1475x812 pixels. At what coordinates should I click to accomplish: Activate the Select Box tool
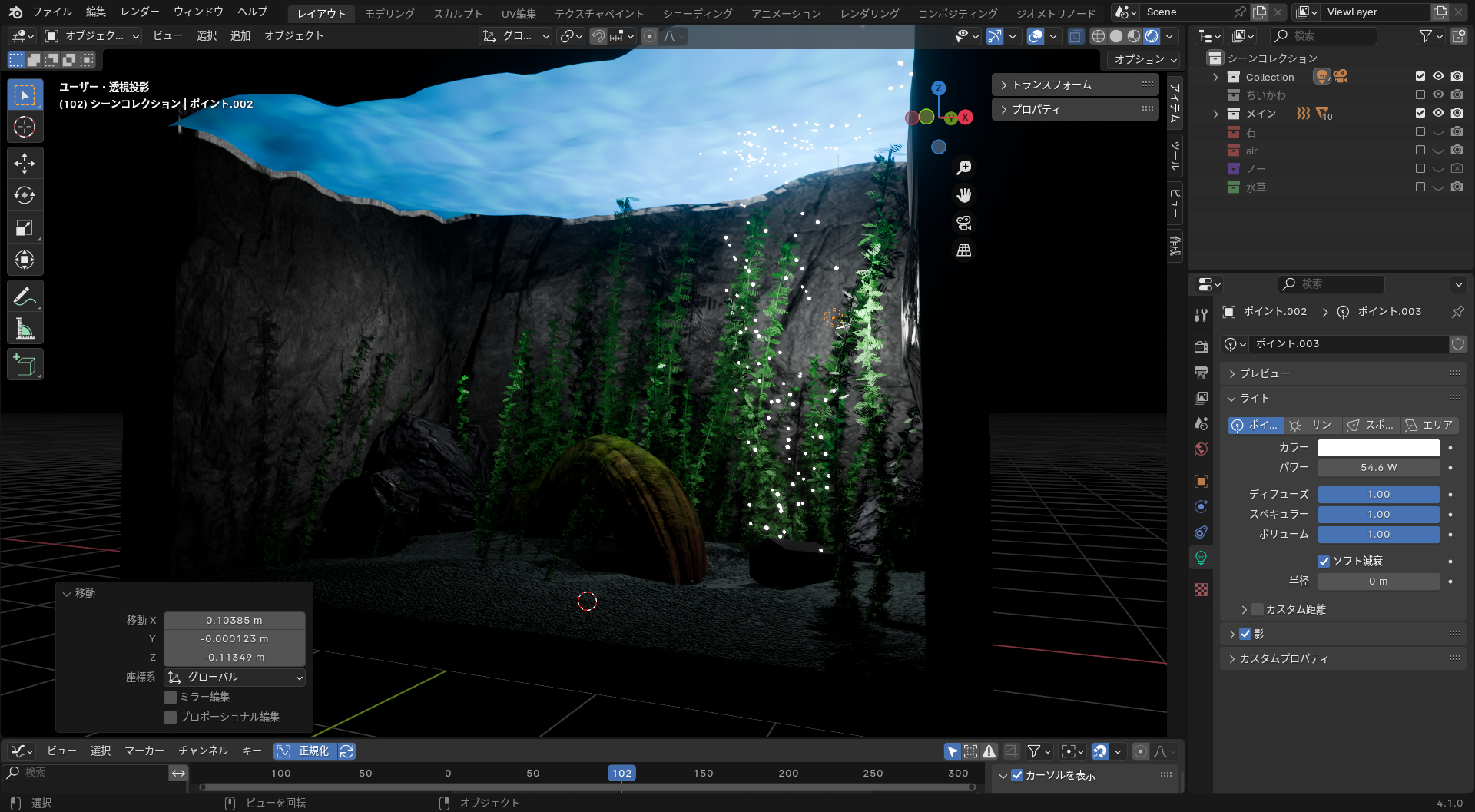25,95
